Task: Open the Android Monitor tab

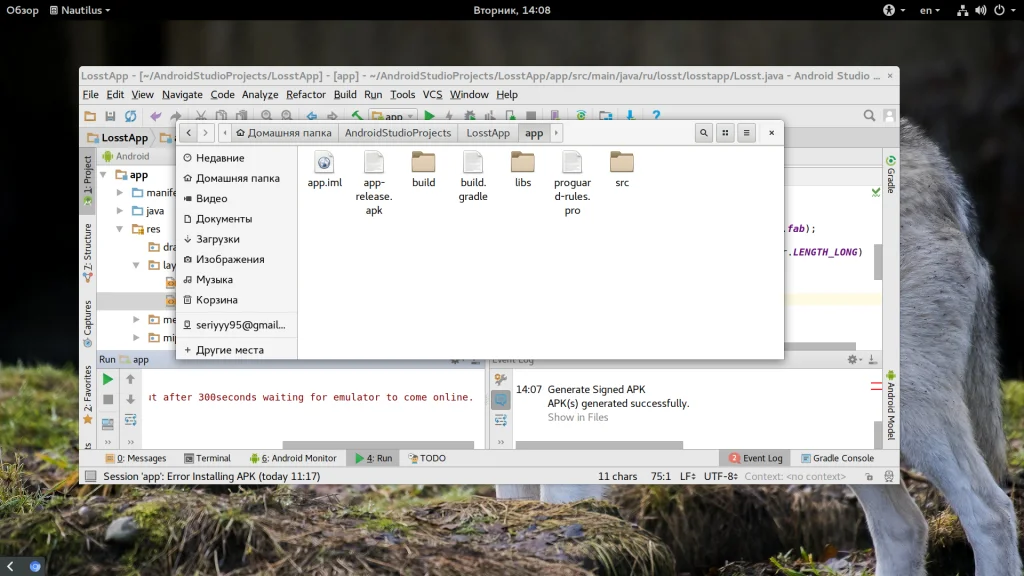Action: coord(293,458)
